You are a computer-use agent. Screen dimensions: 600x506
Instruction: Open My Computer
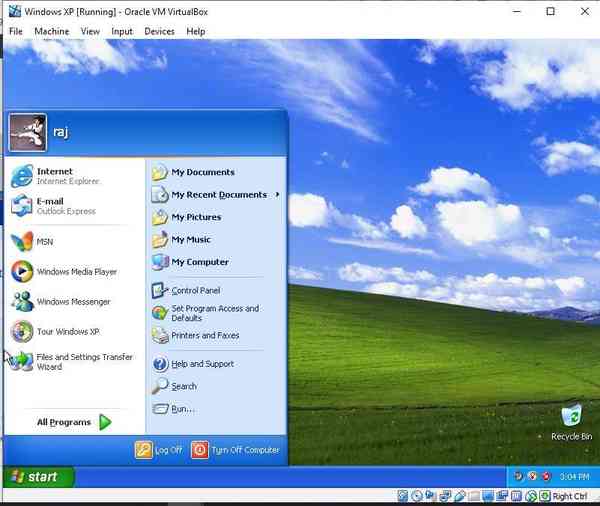click(199, 262)
